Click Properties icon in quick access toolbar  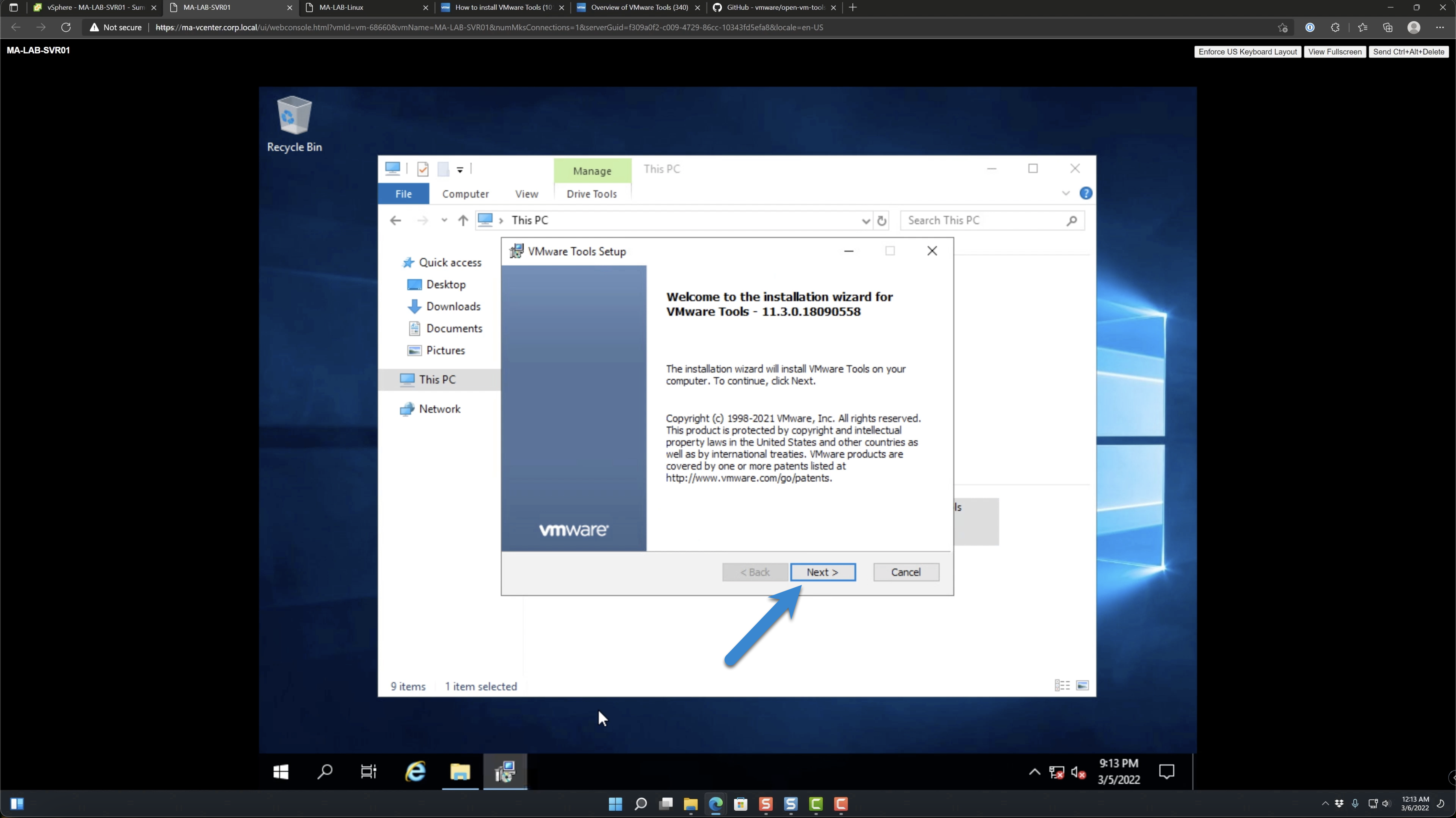[423, 169]
